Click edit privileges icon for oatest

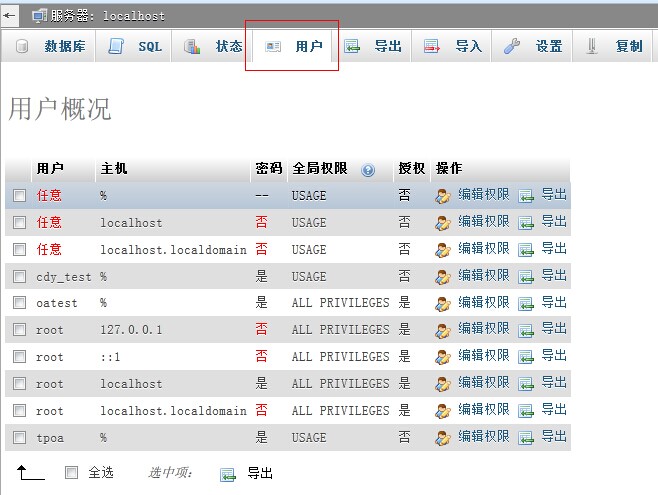tap(442, 303)
